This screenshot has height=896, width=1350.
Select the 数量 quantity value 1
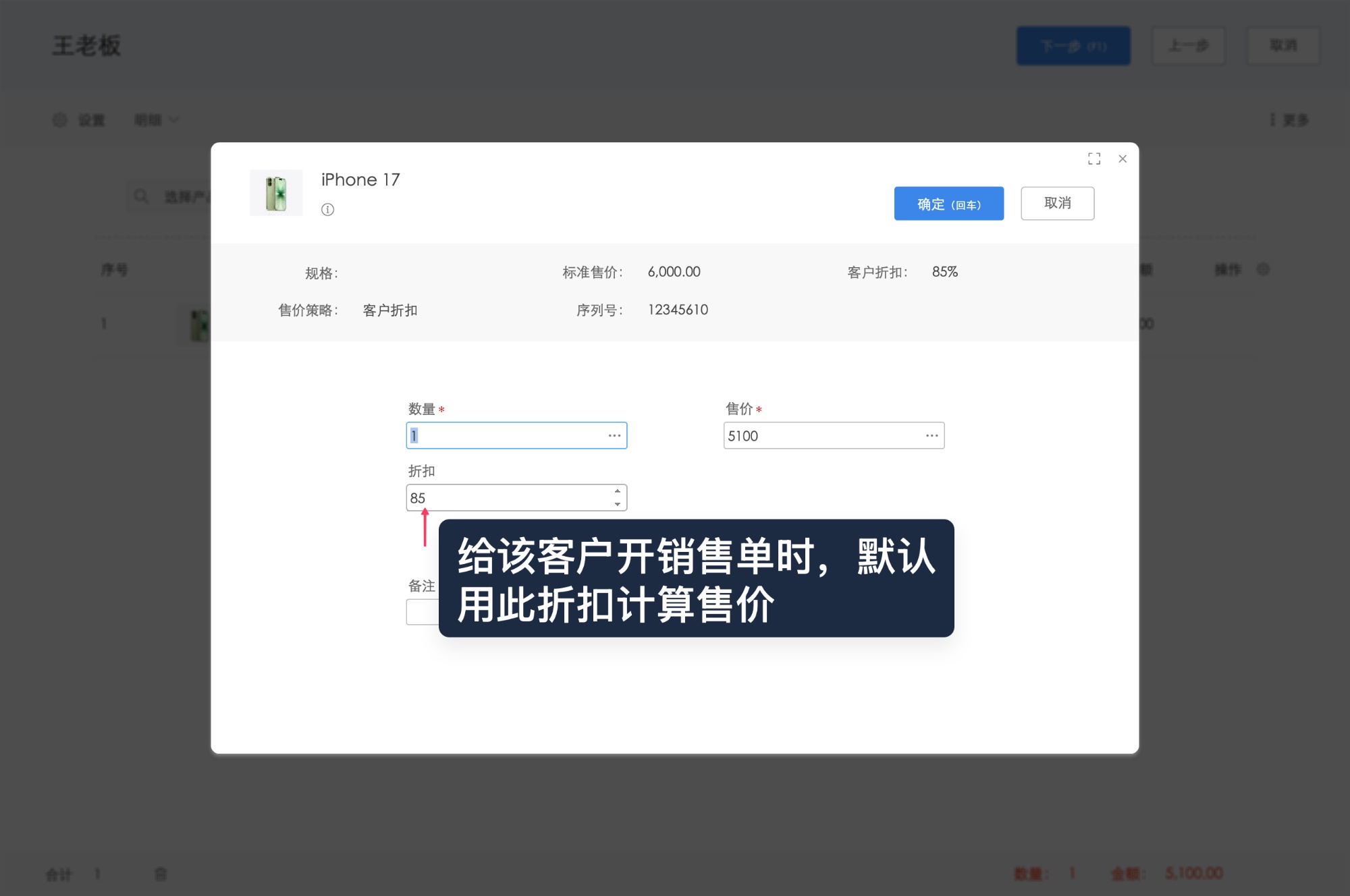[473, 436]
